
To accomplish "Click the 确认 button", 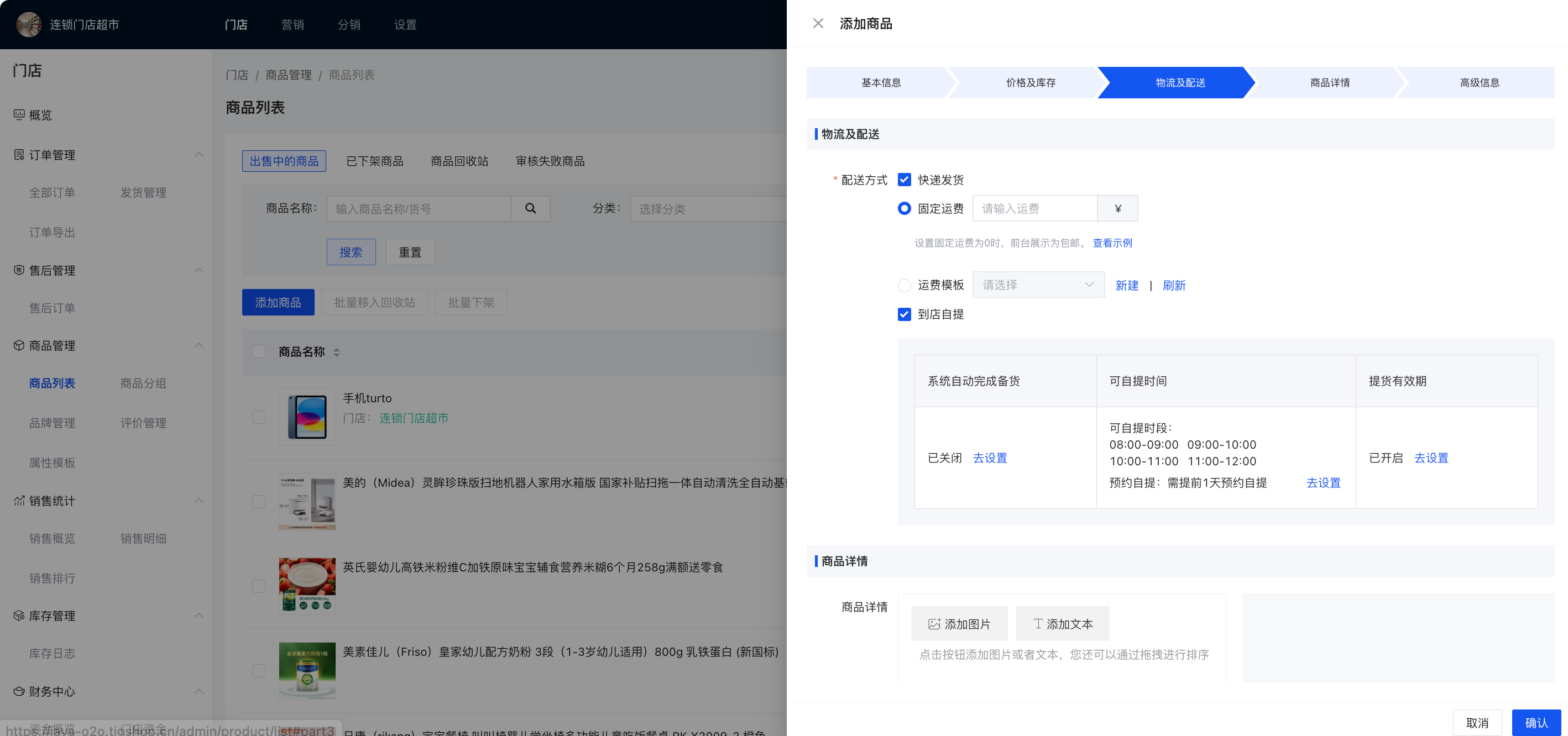I will (1536, 723).
